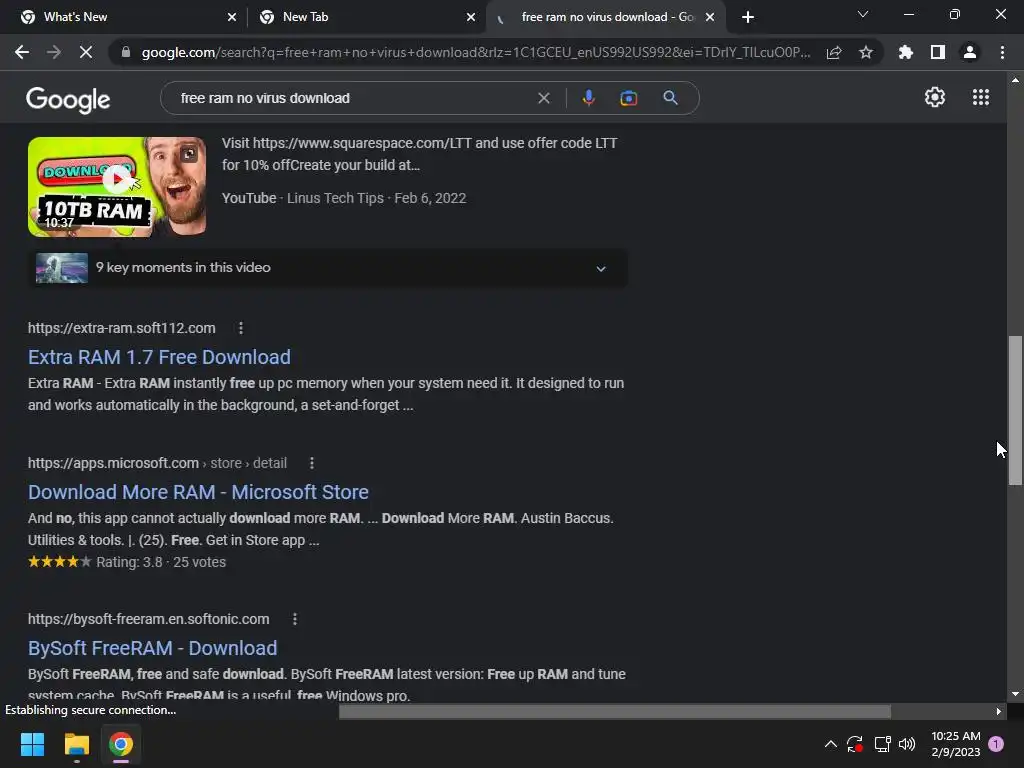This screenshot has width=1024, height=768.
Task: Open the clock and date flyout
Action: click(x=955, y=744)
